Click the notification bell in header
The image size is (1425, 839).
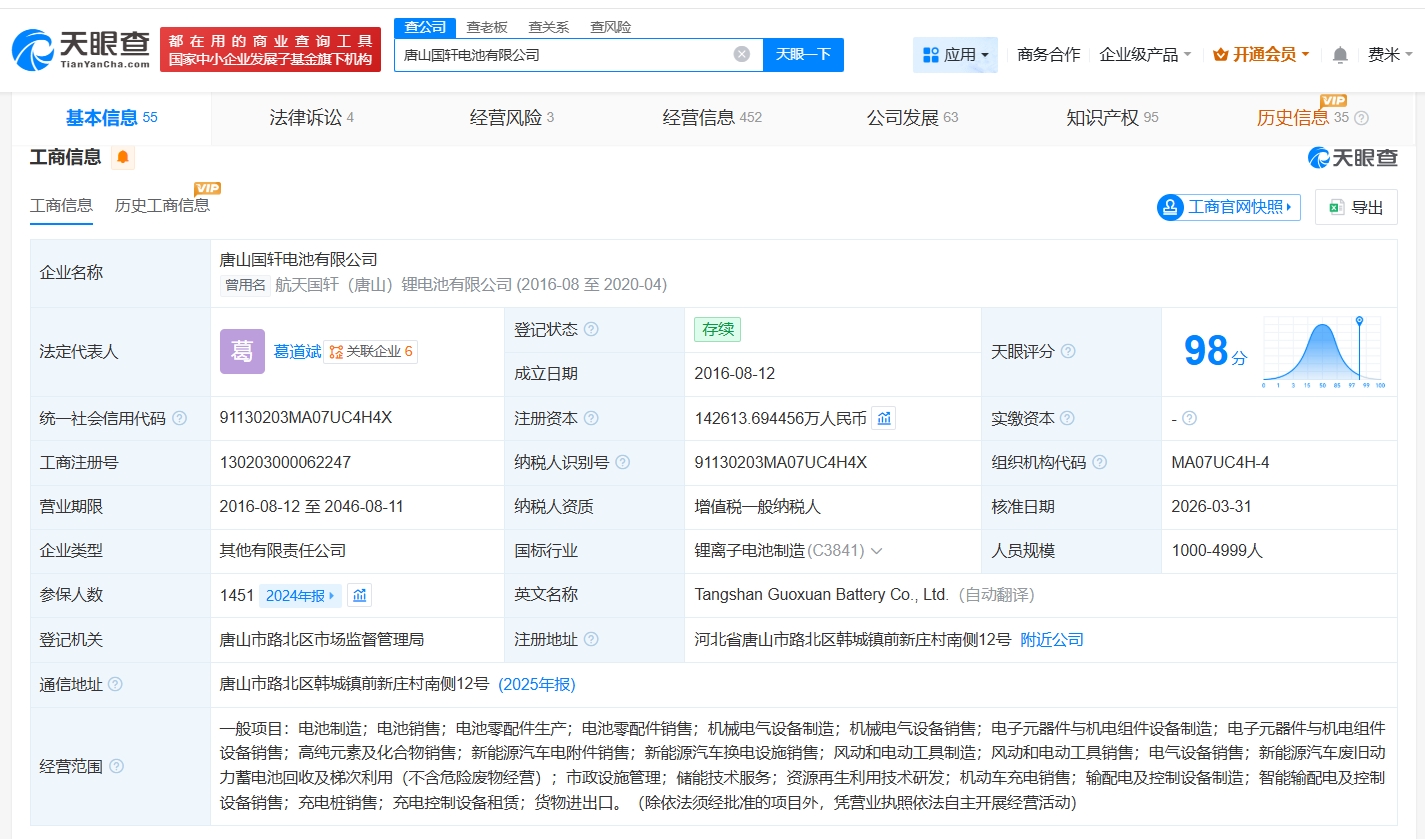pyautogui.click(x=1340, y=55)
